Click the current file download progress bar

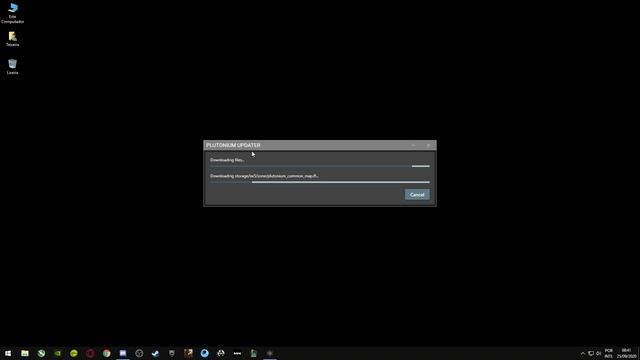coord(320,182)
